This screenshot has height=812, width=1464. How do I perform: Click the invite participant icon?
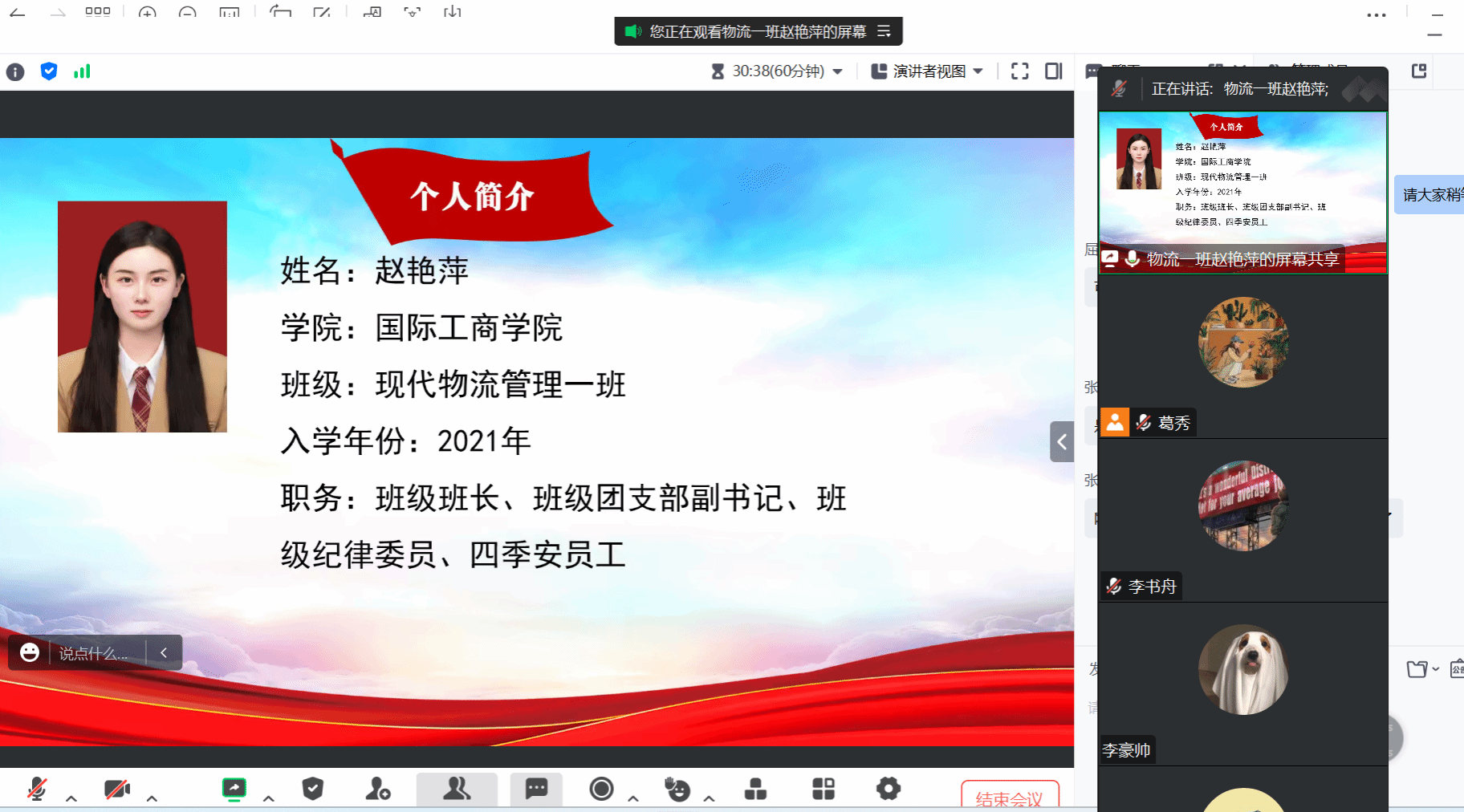[377, 790]
